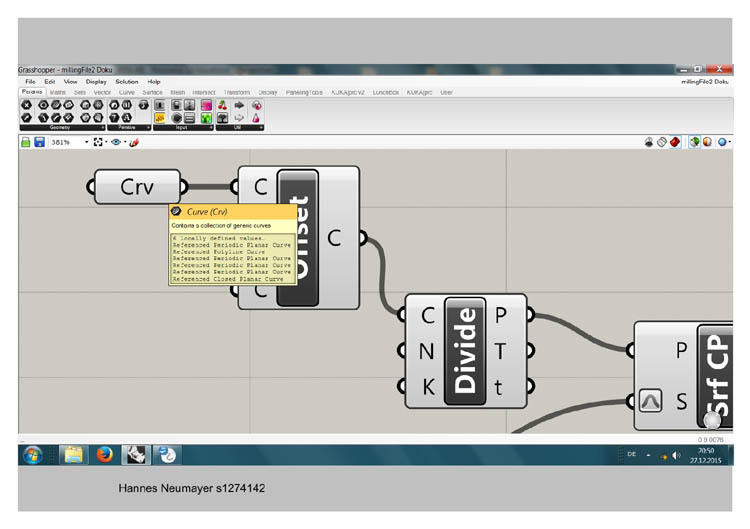The width and height of the screenshot is (750, 529).
Task: Toggle wireframe preview mode
Action: [x=662, y=142]
